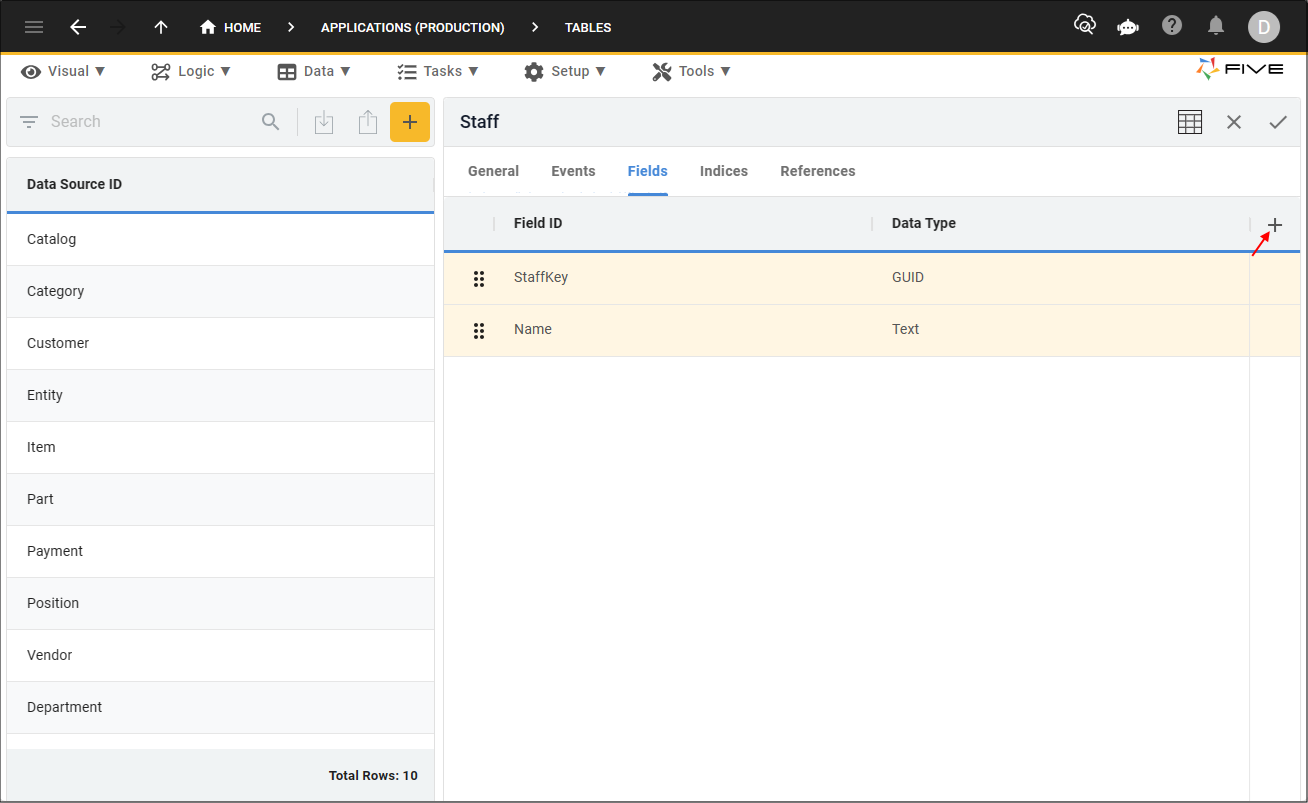Add a new table with yellow plus
Screen dimensions: 1308x803
[x=410, y=122]
